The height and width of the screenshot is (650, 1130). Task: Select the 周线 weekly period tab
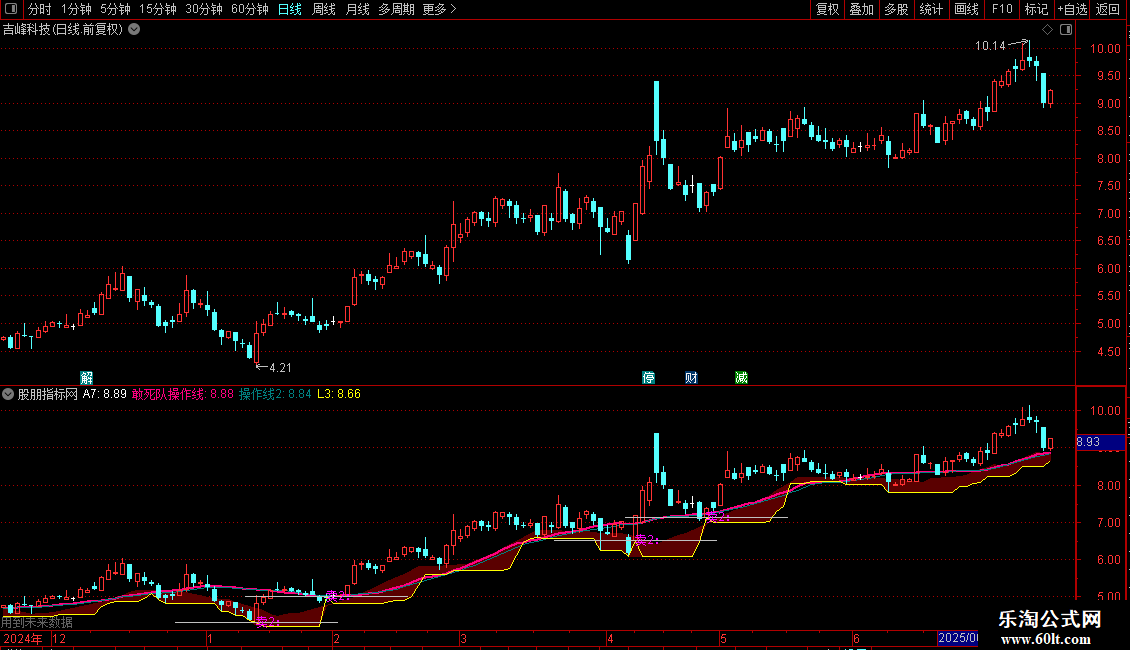(x=324, y=9)
